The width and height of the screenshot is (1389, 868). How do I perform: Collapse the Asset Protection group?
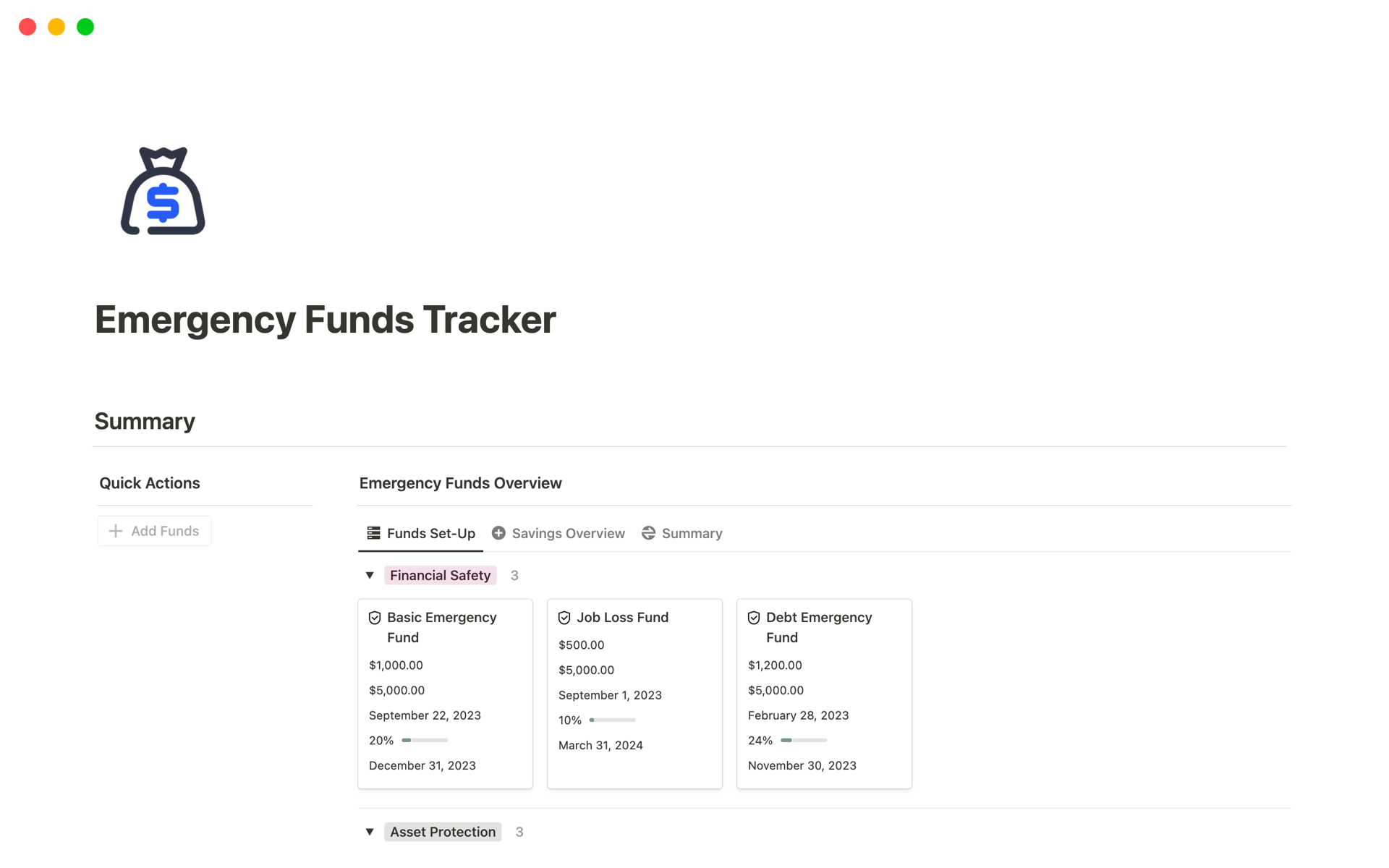pyautogui.click(x=370, y=832)
